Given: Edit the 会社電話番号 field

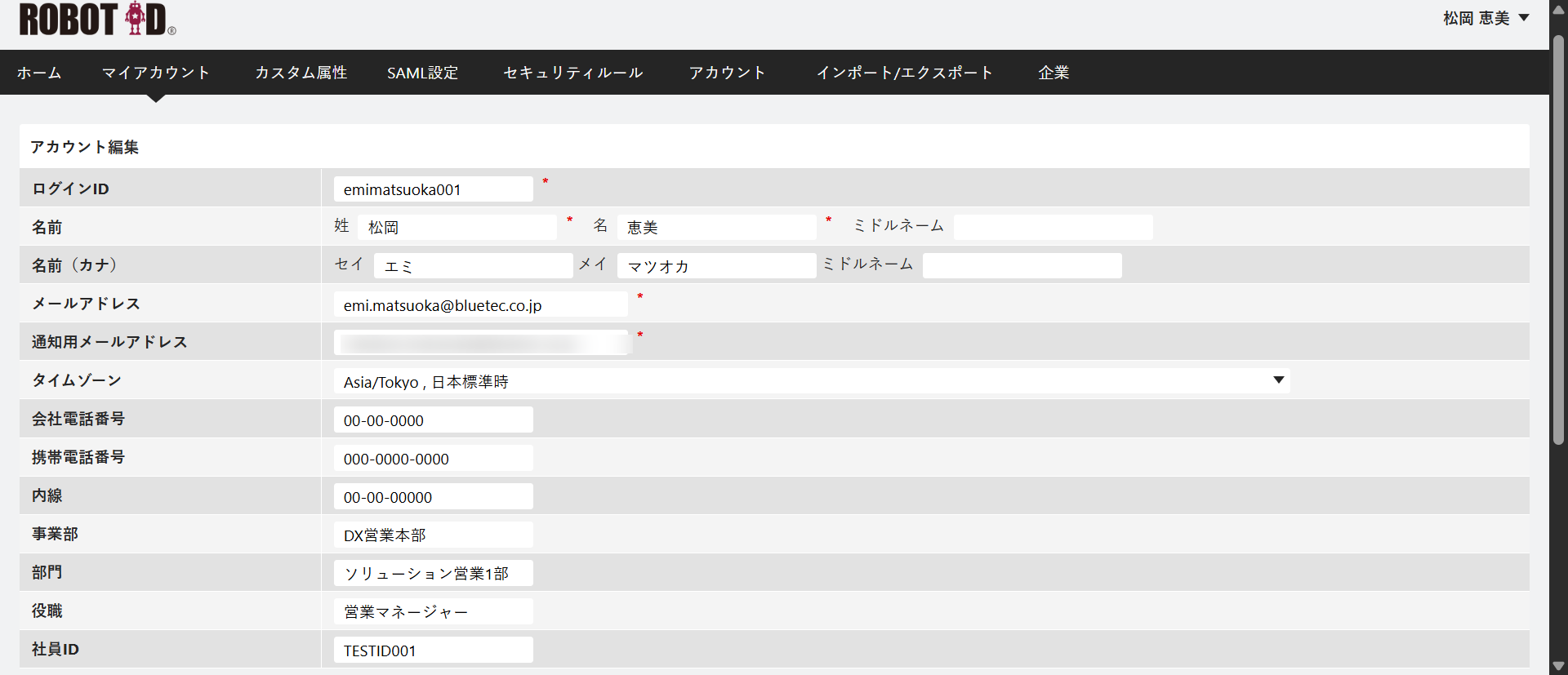Looking at the screenshot, I should [x=433, y=420].
